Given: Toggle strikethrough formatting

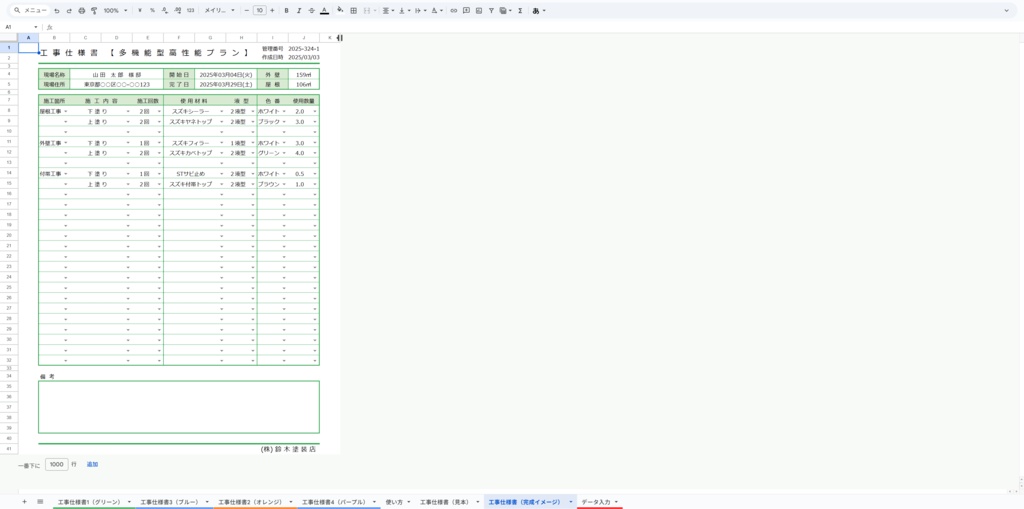Looking at the screenshot, I should pyautogui.click(x=311, y=10).
